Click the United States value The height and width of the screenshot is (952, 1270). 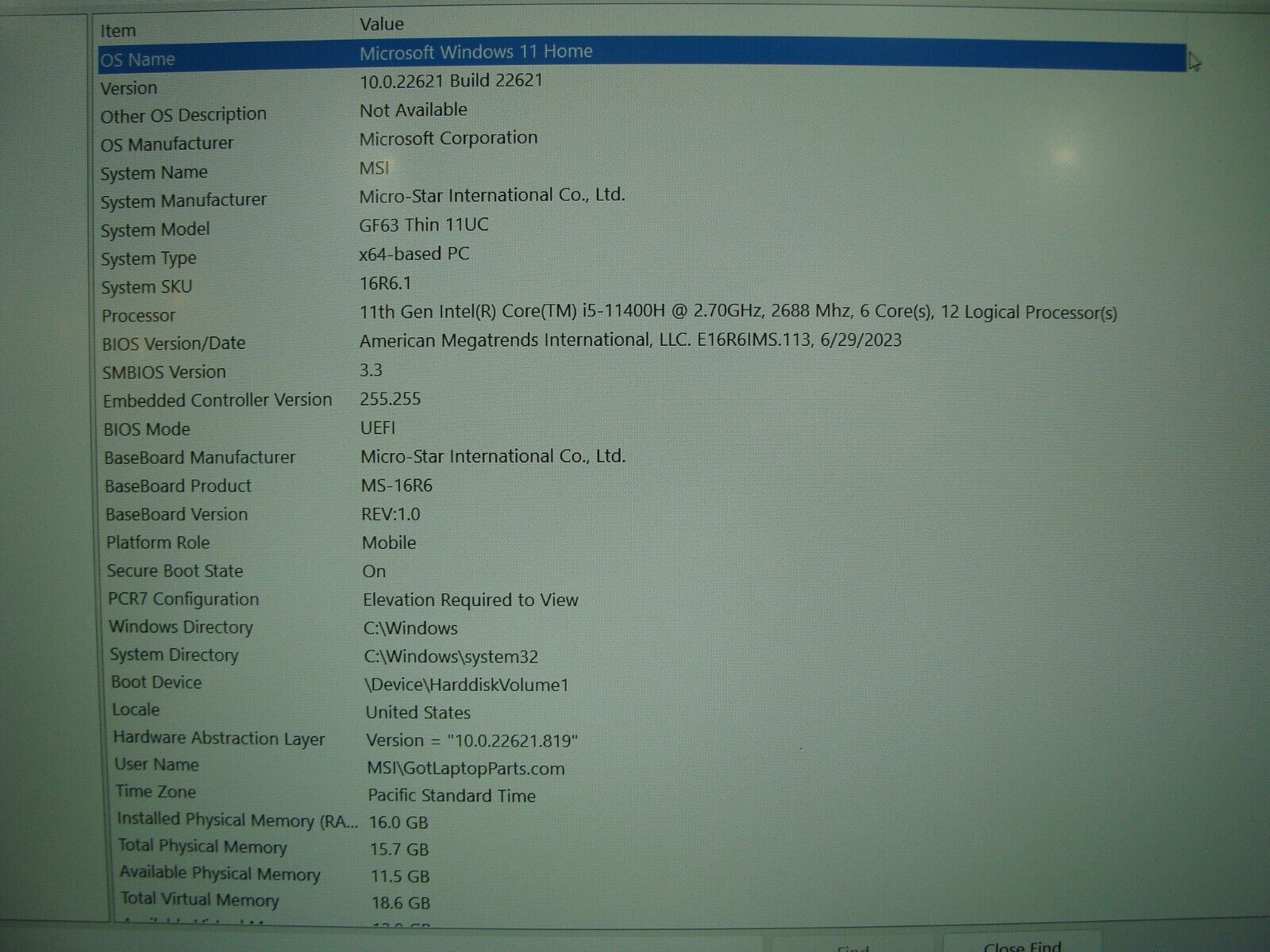tap(418, 712)
